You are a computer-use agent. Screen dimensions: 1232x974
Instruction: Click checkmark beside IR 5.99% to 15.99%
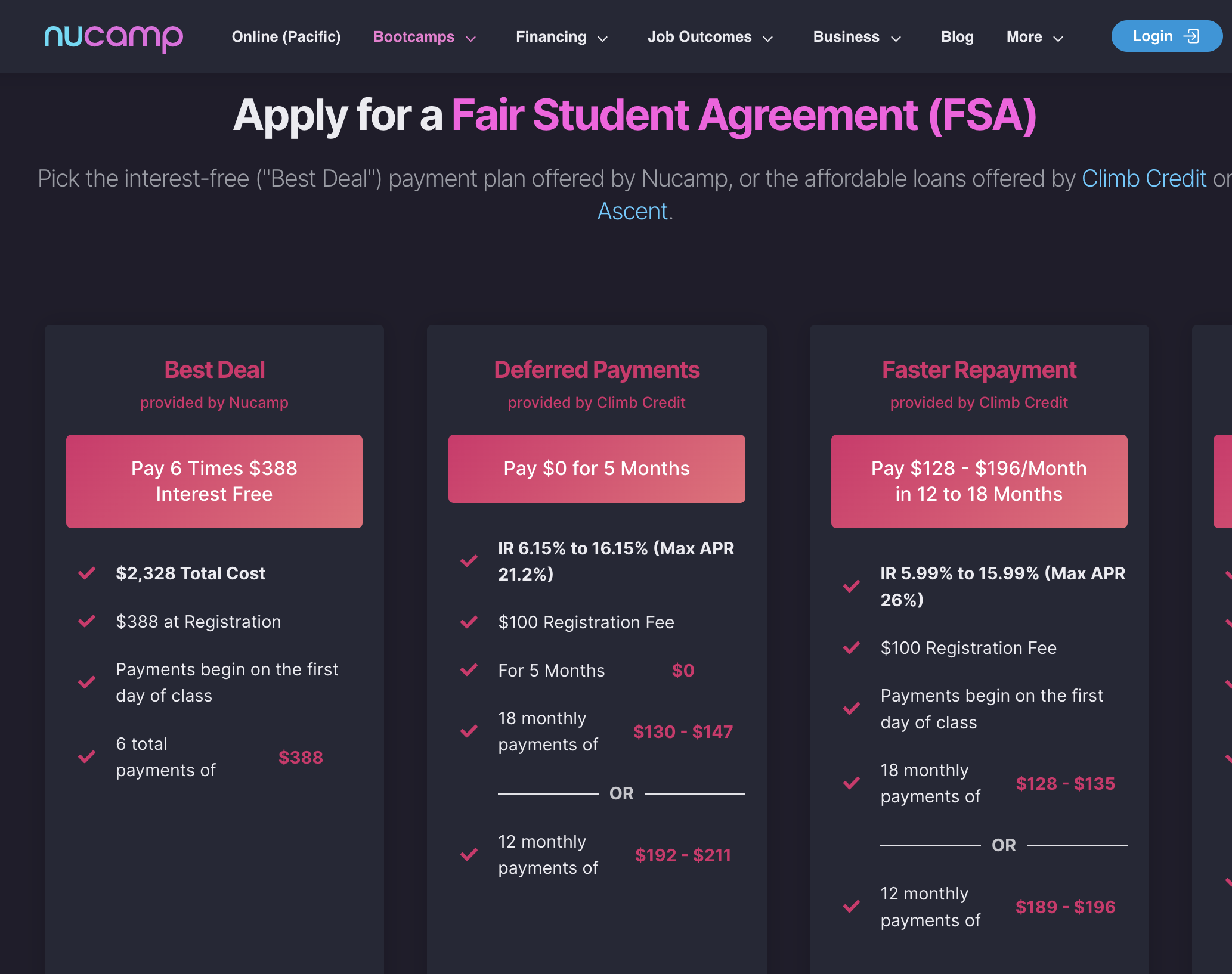[852, 587]
